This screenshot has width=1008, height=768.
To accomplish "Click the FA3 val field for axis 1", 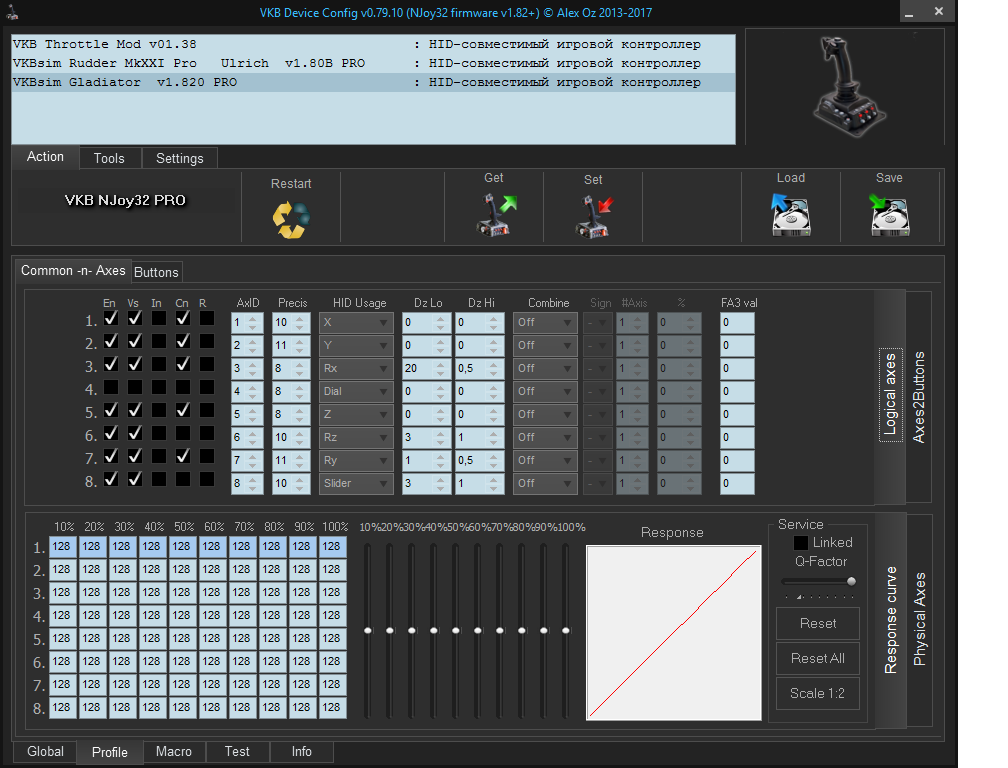I will [x=737, y=323].
